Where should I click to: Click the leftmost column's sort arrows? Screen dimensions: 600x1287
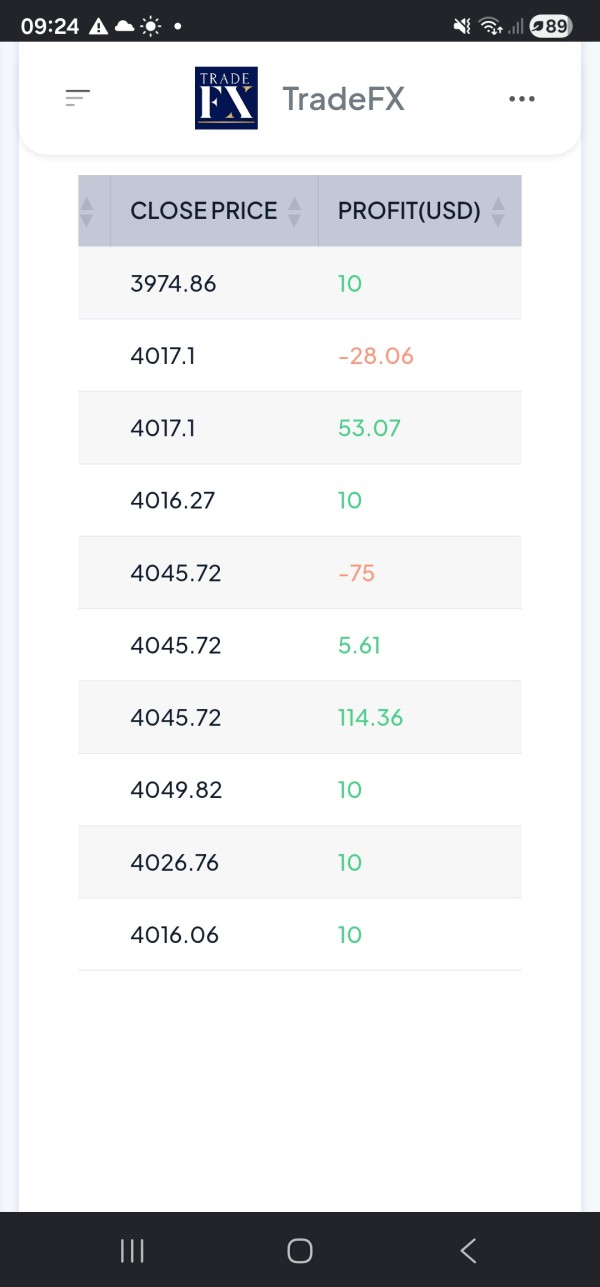click(x=86, y=211)
